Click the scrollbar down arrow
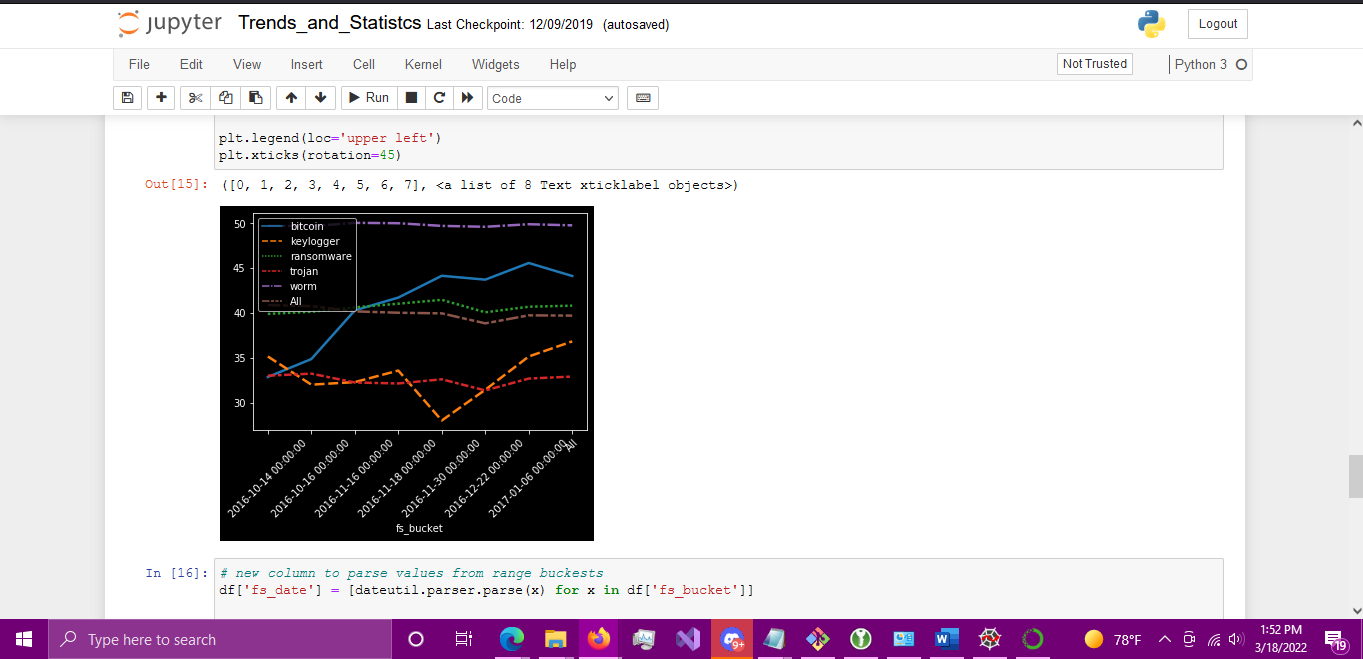The image size is (1363, 659). (x=1355, y=610)
